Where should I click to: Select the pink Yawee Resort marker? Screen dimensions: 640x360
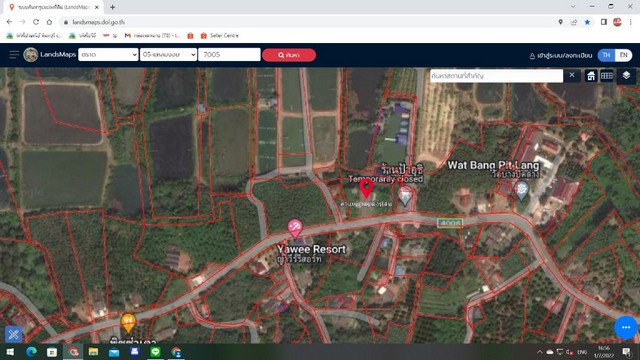pyautogui.click(x=295, y=228)
